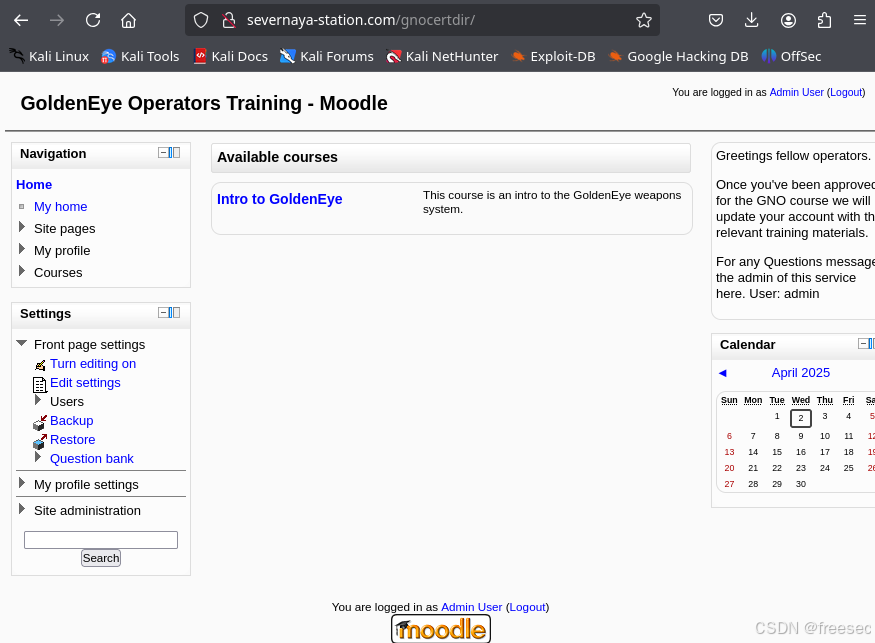This screenshot has width=875, height=643.
Task: Open the Google Hacking DB bookmark
Action: 678,56
